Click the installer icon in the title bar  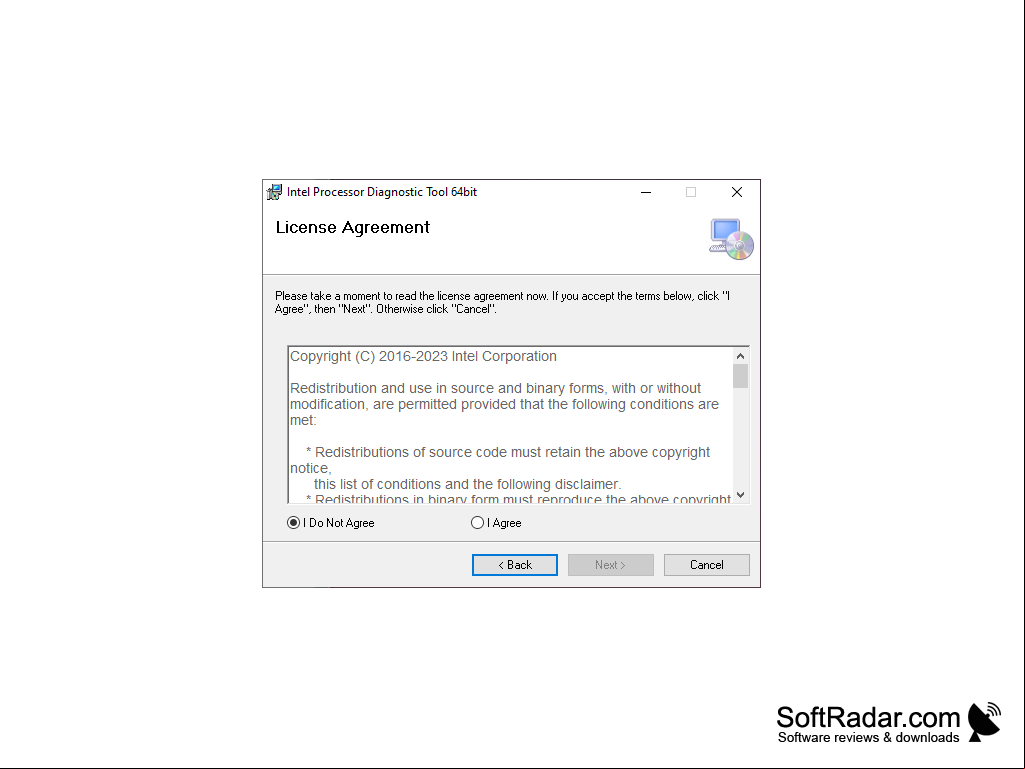tap(275, 192)
